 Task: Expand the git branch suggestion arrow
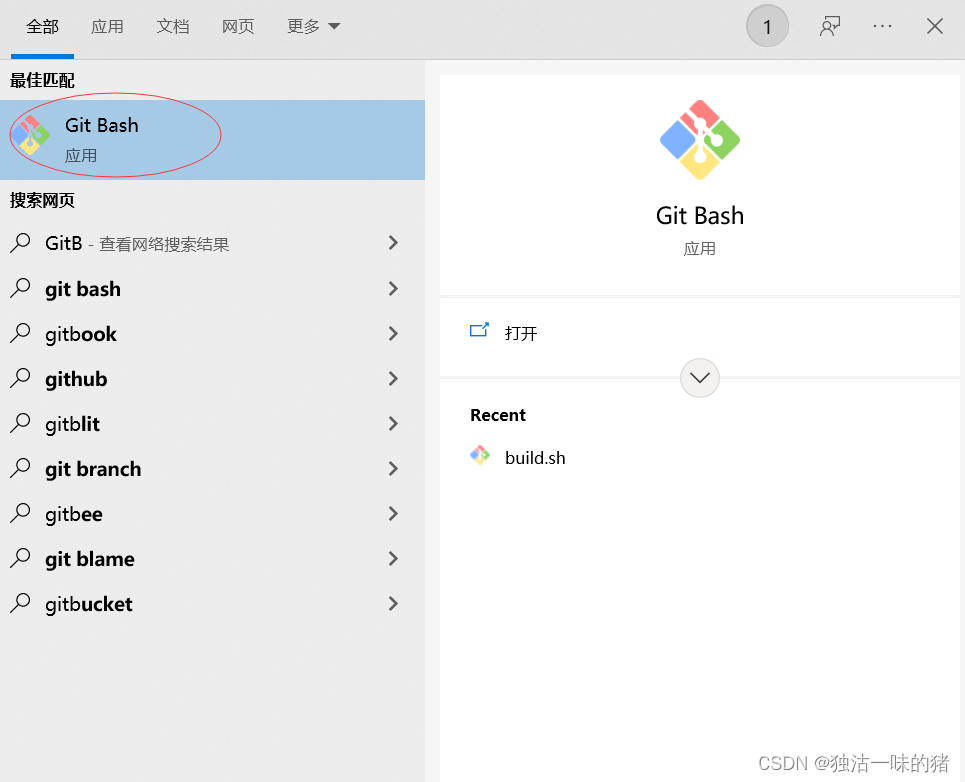[393, 469]
